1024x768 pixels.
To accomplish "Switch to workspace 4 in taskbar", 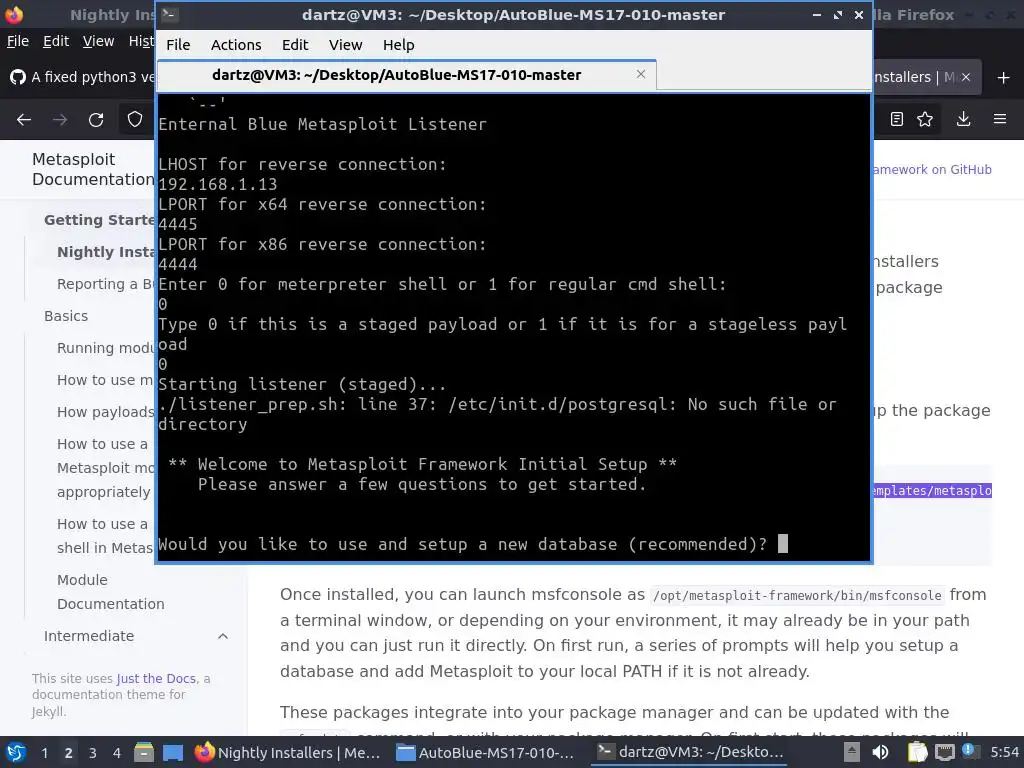I will [116, 753].
